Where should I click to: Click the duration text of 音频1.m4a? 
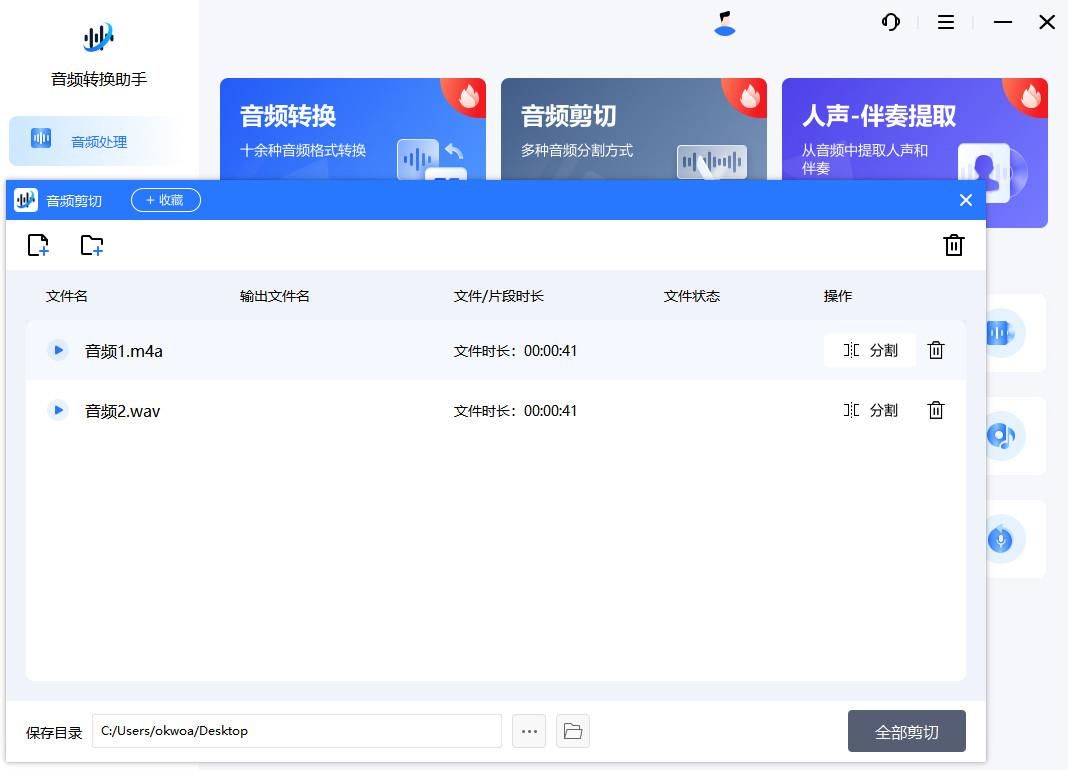[515, 351]
